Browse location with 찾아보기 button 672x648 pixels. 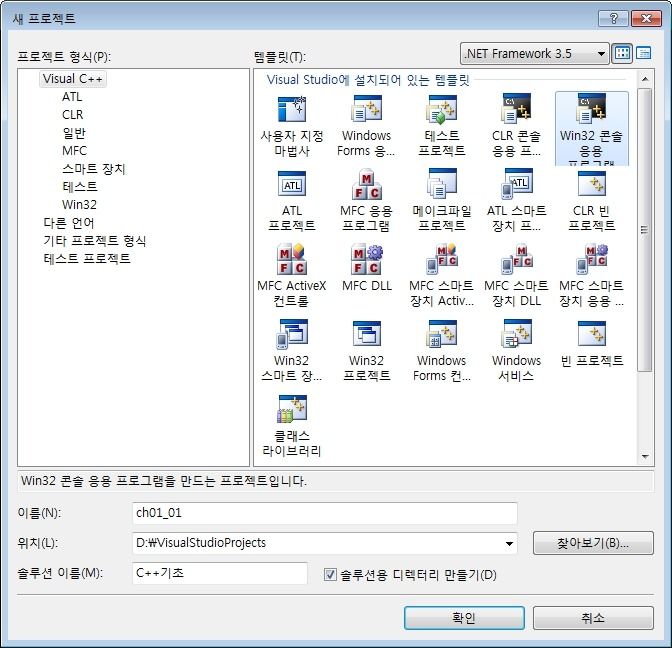593,543
